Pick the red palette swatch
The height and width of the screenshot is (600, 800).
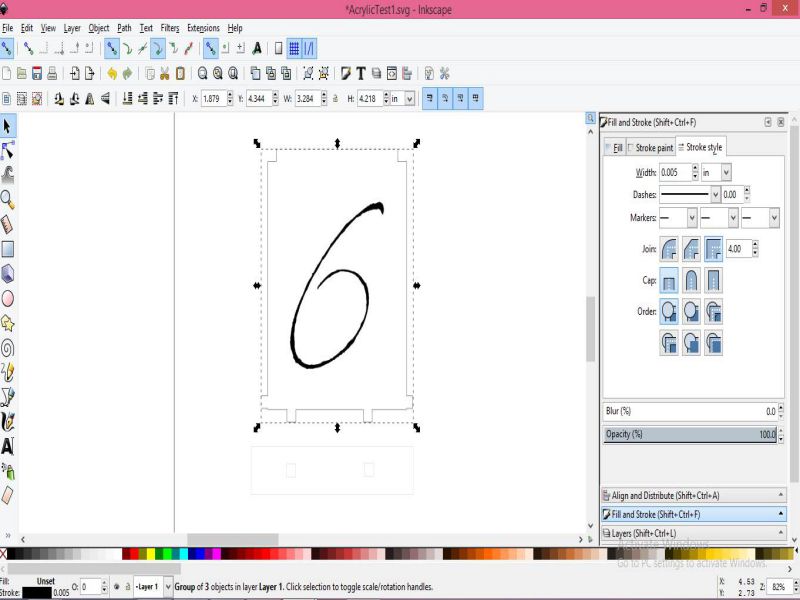tap(134, 554)
